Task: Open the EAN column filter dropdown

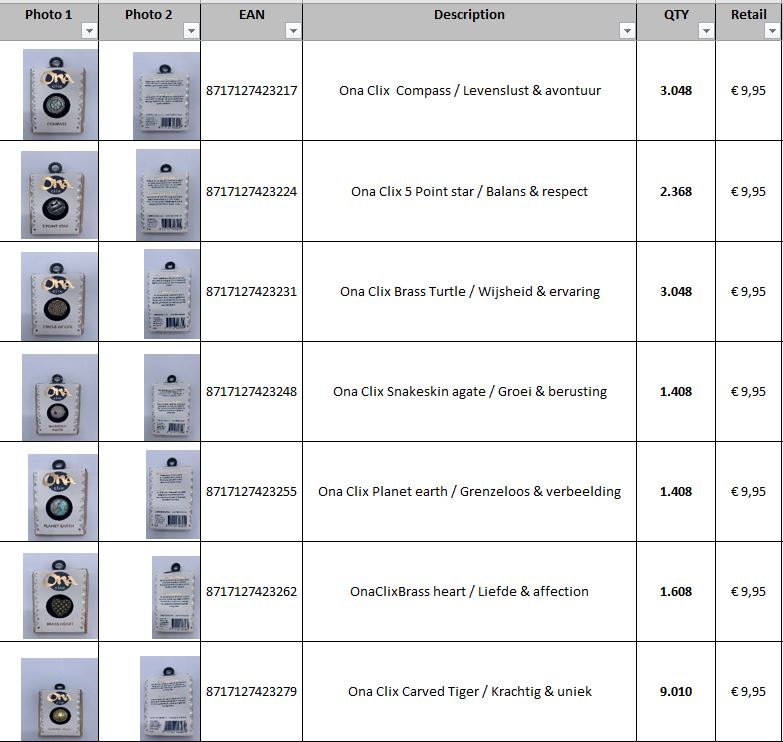Action: [293, 31]
